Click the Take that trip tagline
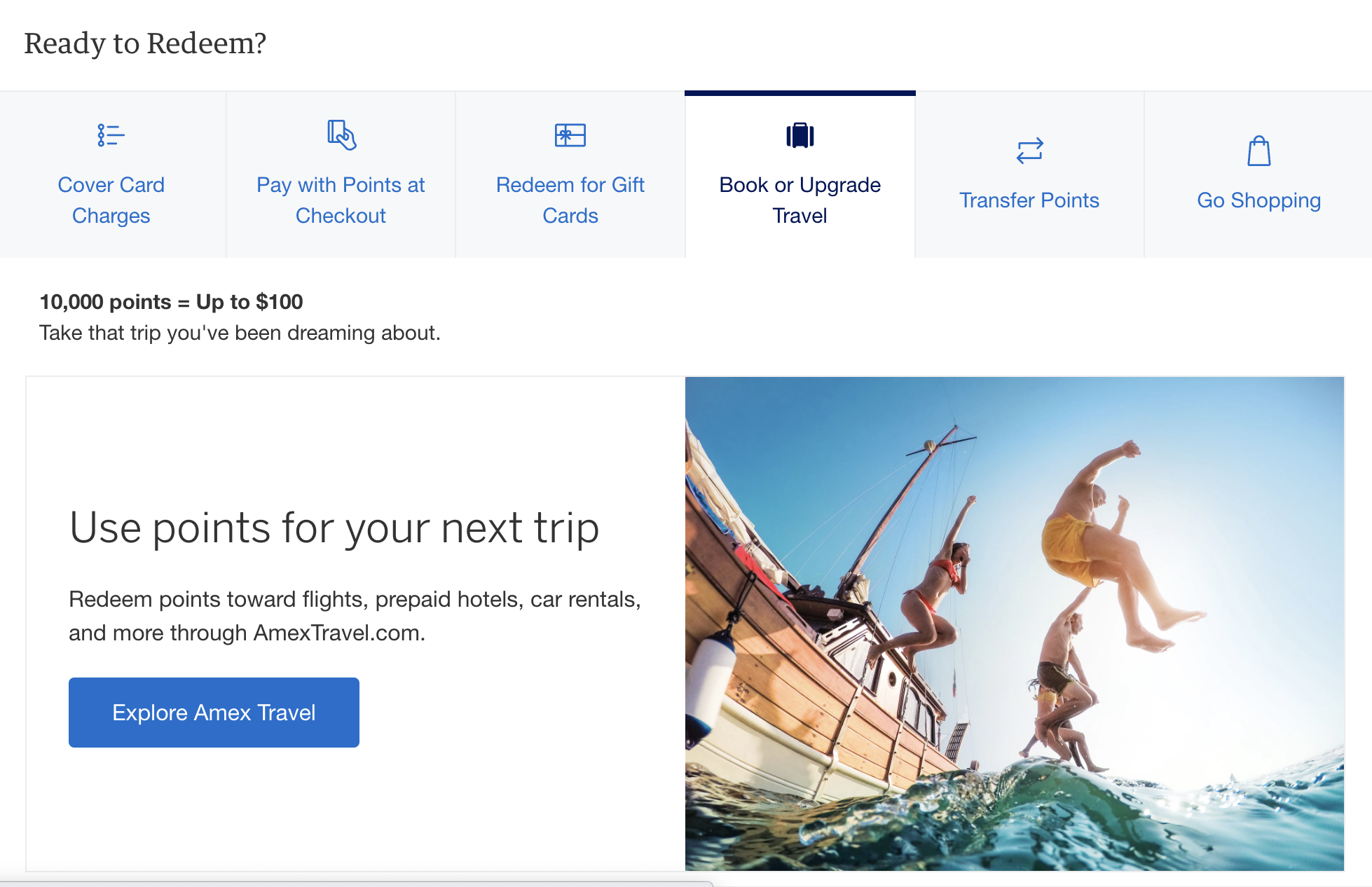Screen dimensions: 1372x887 [240, 333]
